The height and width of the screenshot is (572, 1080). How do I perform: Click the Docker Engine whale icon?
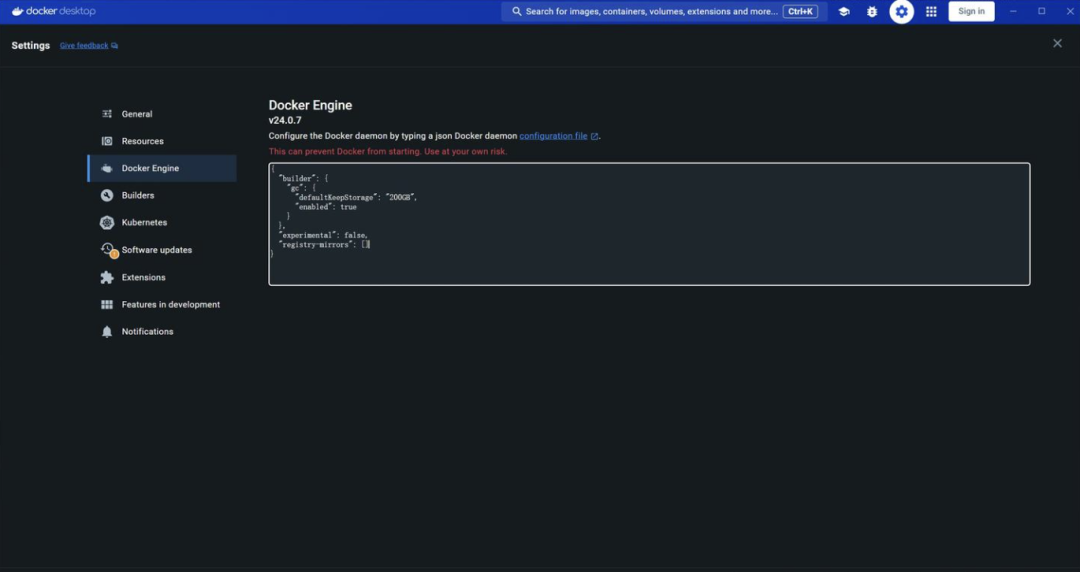tap(107, 168)
